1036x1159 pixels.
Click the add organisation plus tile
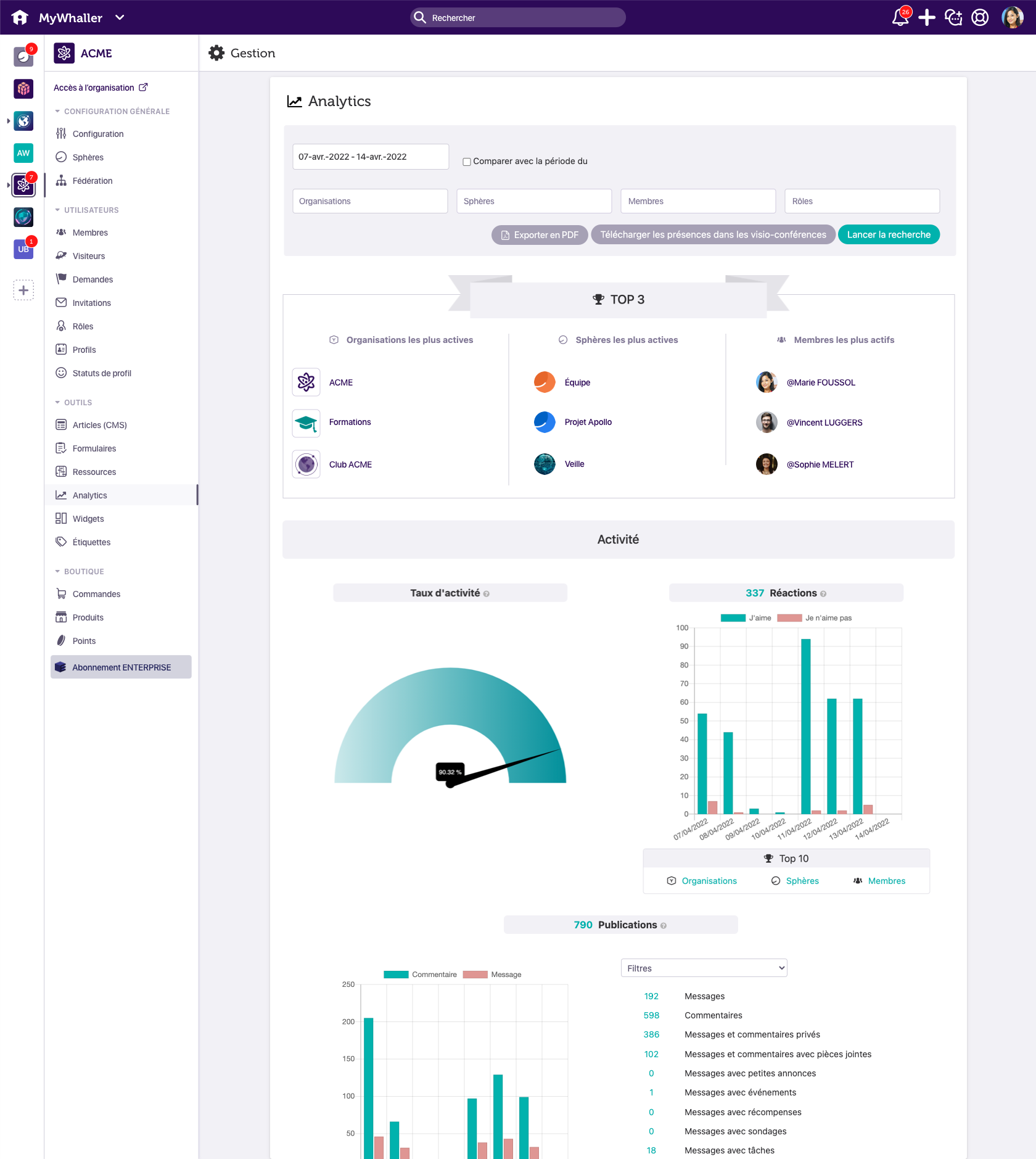(23, 291)
